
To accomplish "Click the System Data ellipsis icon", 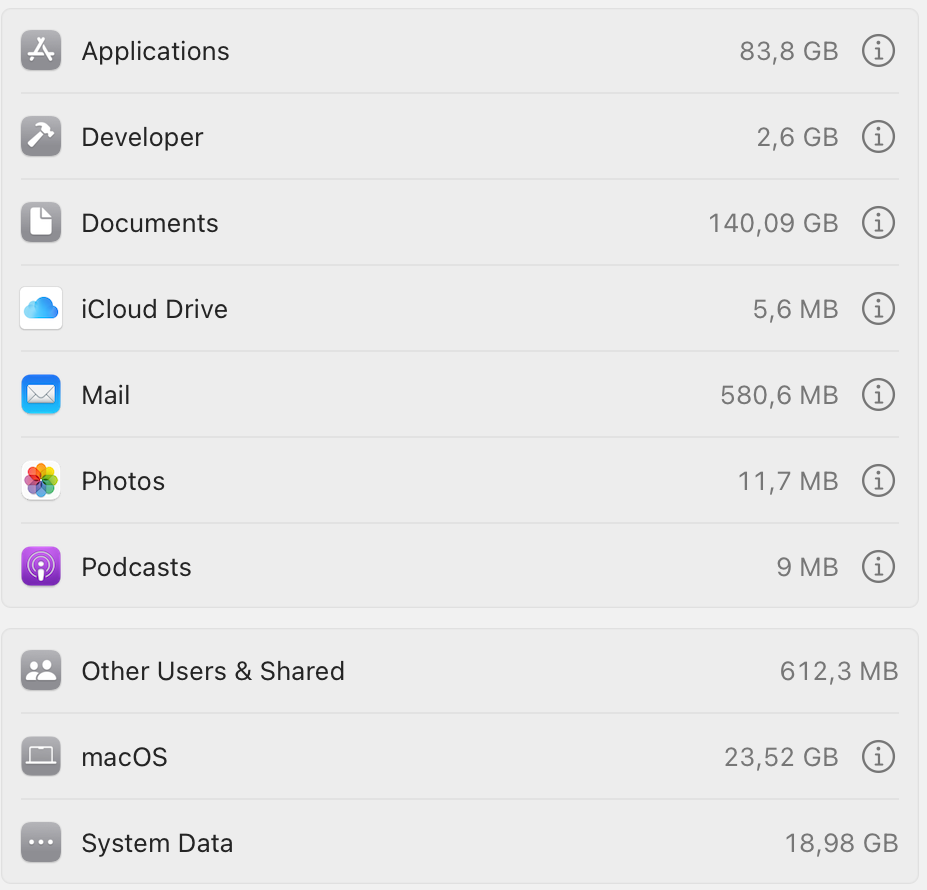I will [x=41, y=843].
